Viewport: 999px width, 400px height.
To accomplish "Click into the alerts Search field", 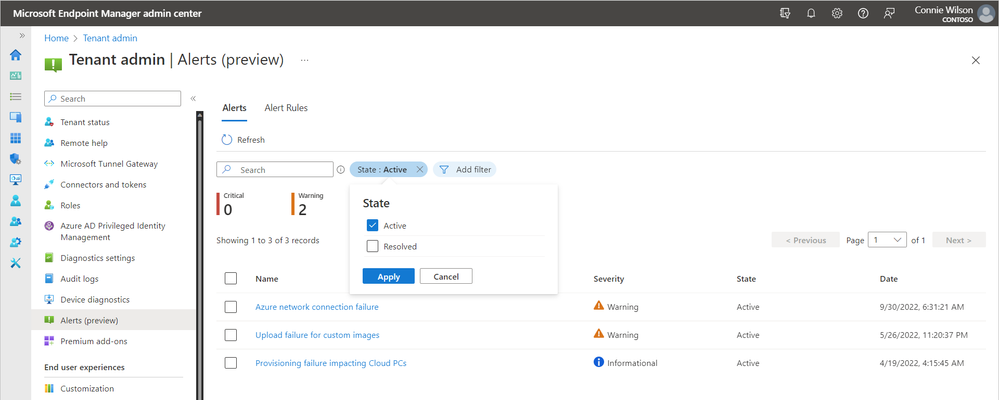I will [275, 170].
